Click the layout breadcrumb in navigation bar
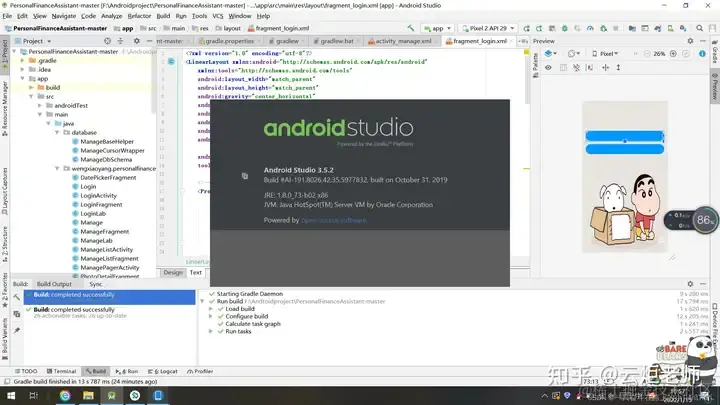Screen dimensions: 720x405 coord(232,28)
